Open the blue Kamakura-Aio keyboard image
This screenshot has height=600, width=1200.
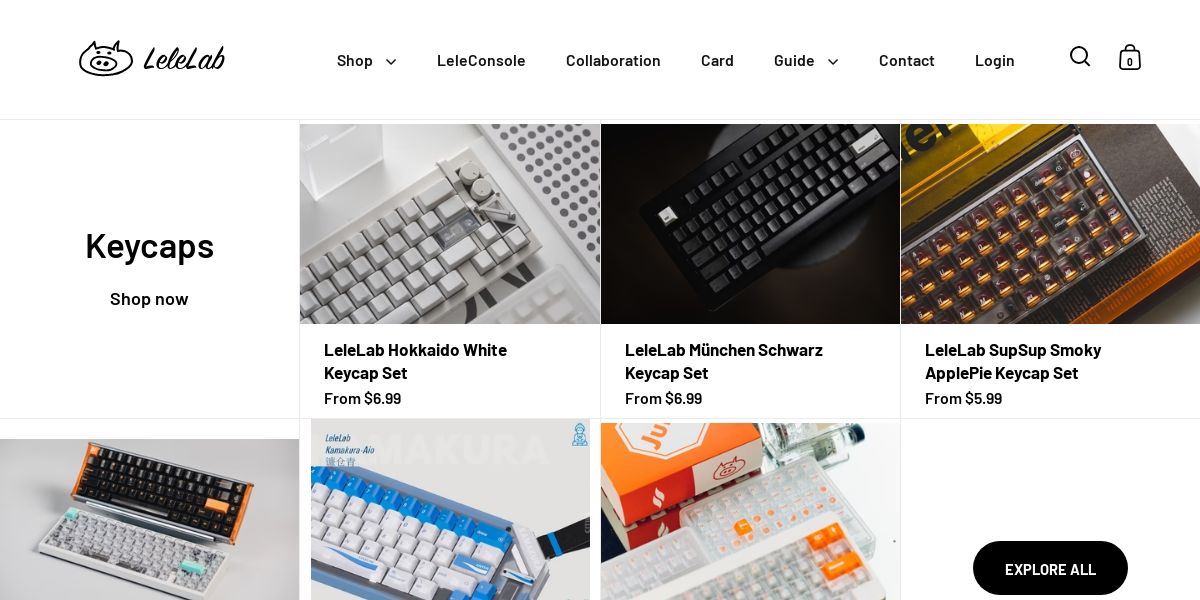[x=450, y=510]
